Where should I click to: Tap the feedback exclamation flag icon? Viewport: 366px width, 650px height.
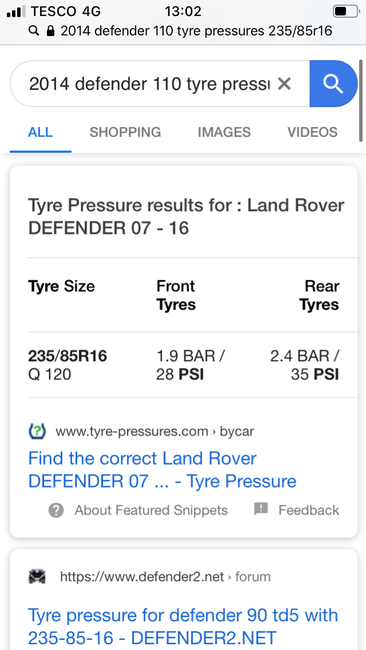(261, 509)
